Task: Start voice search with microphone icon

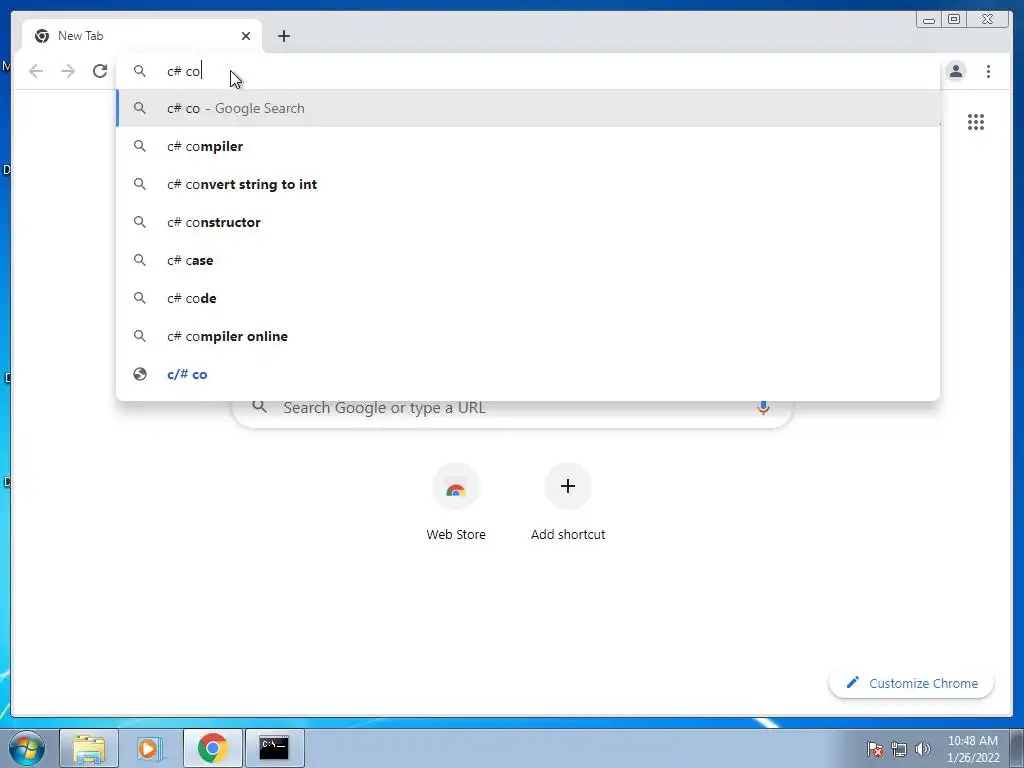Action: tap(763, 408)
